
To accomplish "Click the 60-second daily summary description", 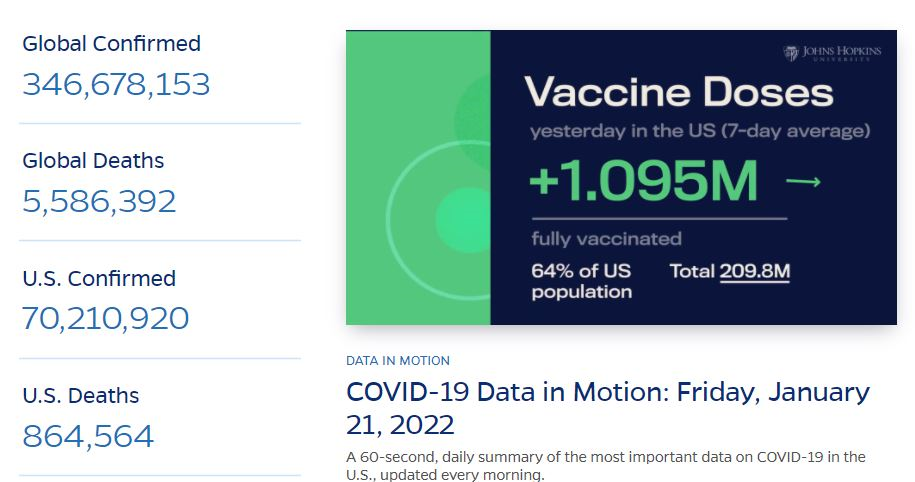I will [x=606, y=465].
